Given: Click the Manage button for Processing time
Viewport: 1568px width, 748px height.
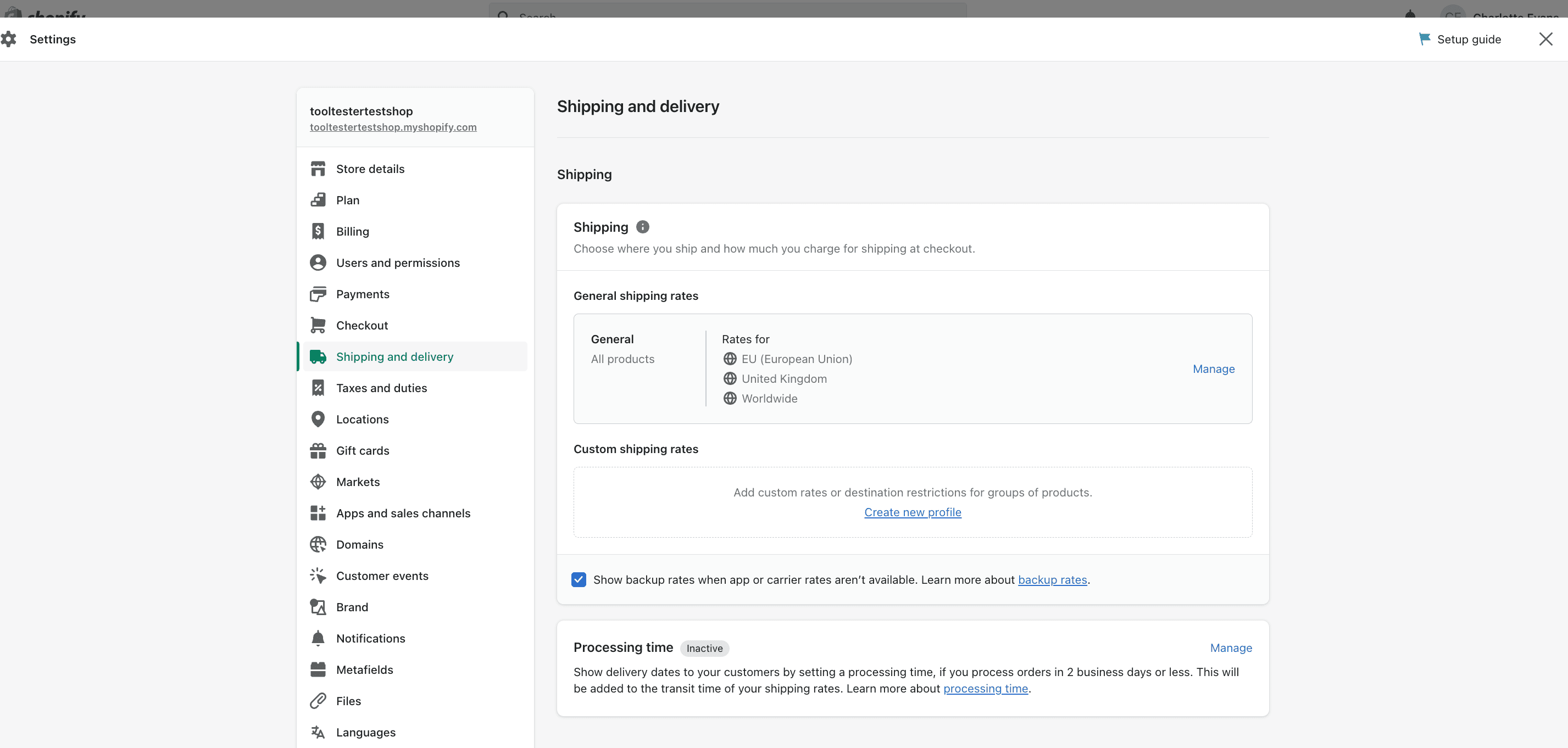Looking at the screenshot, I should [1231, 647].
